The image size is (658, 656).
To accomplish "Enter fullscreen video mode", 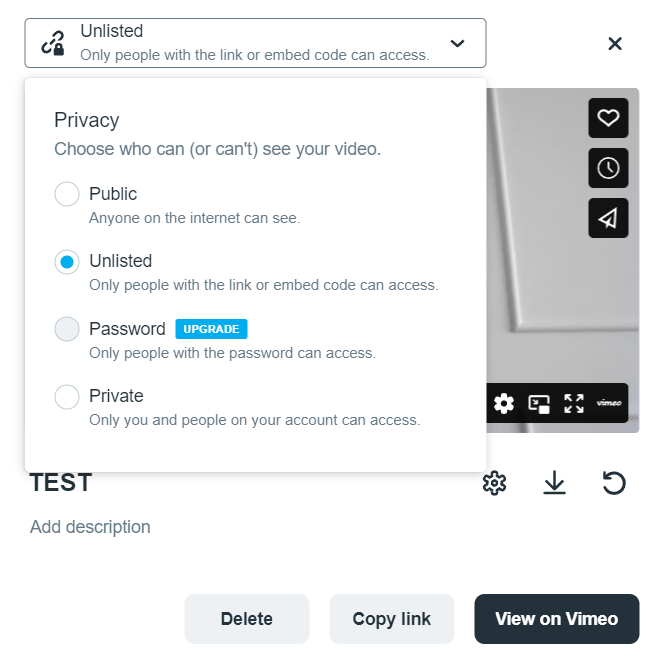I will point(574,403).
